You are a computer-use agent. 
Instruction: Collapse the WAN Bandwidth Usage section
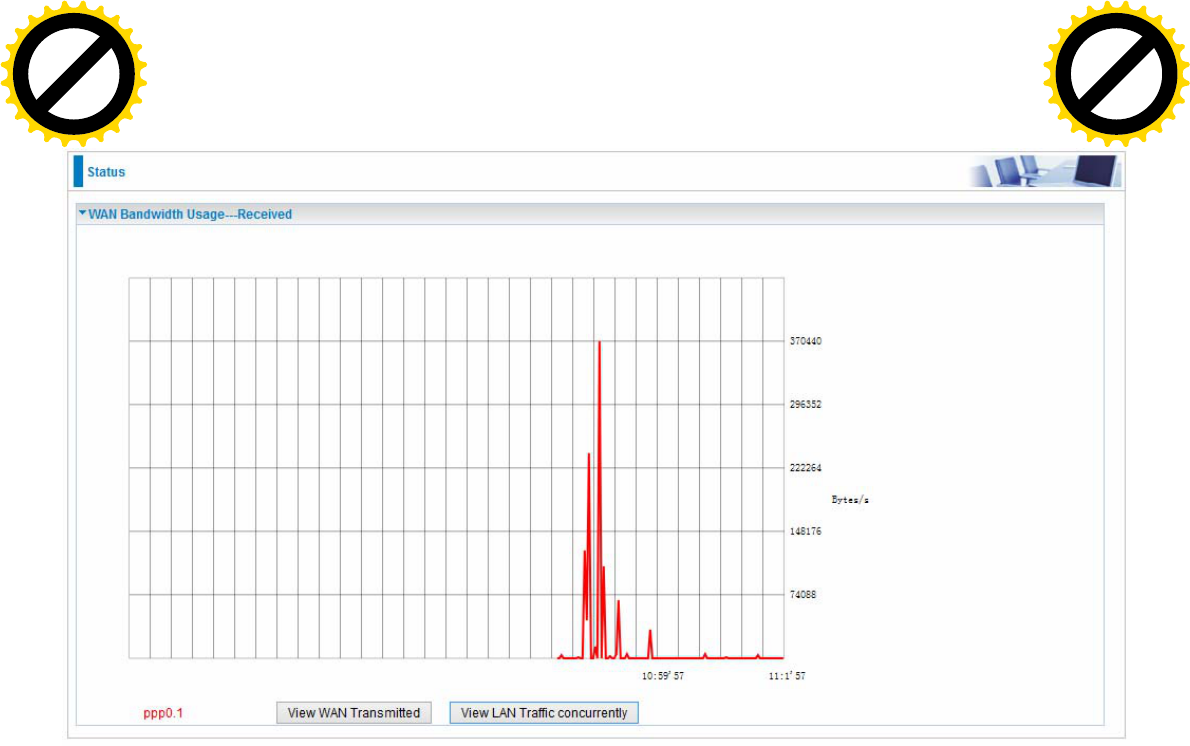click(x=82, y=213)
